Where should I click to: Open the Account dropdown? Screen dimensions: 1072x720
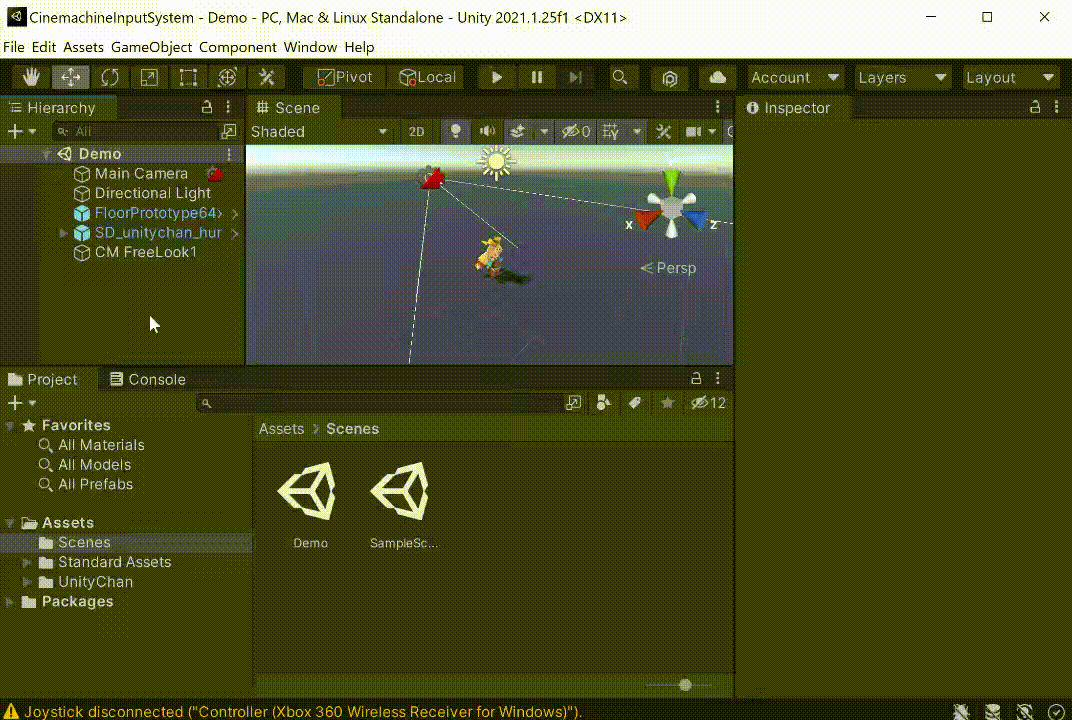tap(794, 78)
